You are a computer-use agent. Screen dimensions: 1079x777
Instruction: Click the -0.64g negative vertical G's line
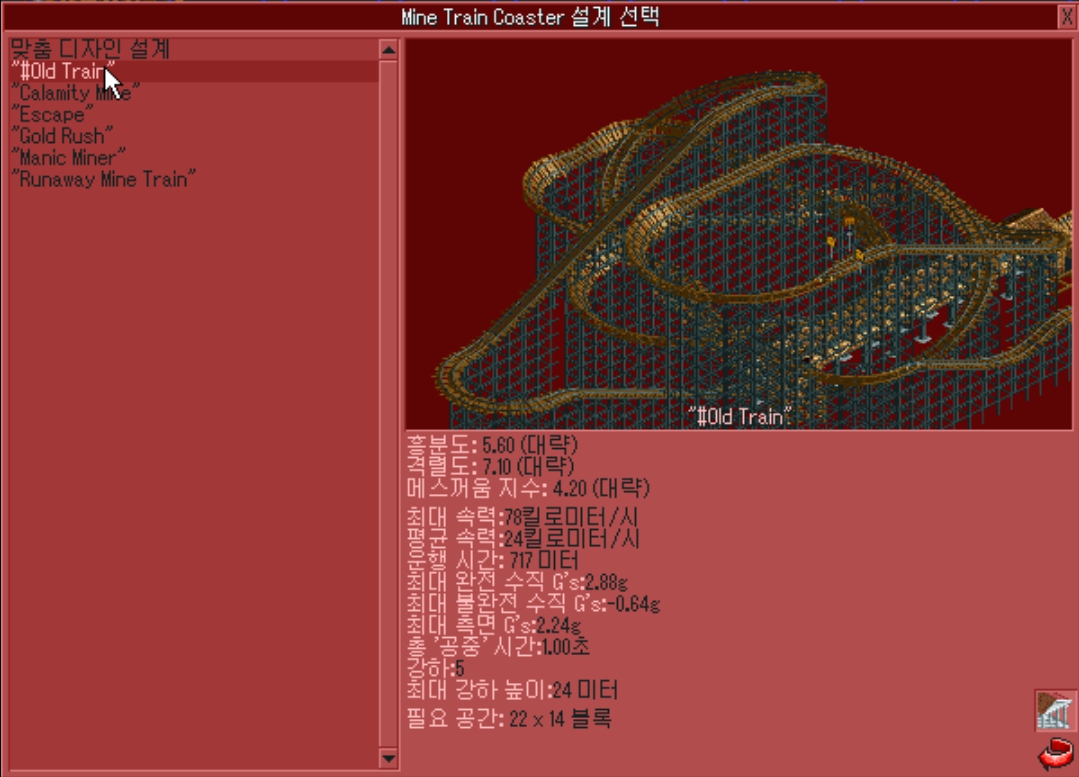pyautogui.click(x=533, y=604)
